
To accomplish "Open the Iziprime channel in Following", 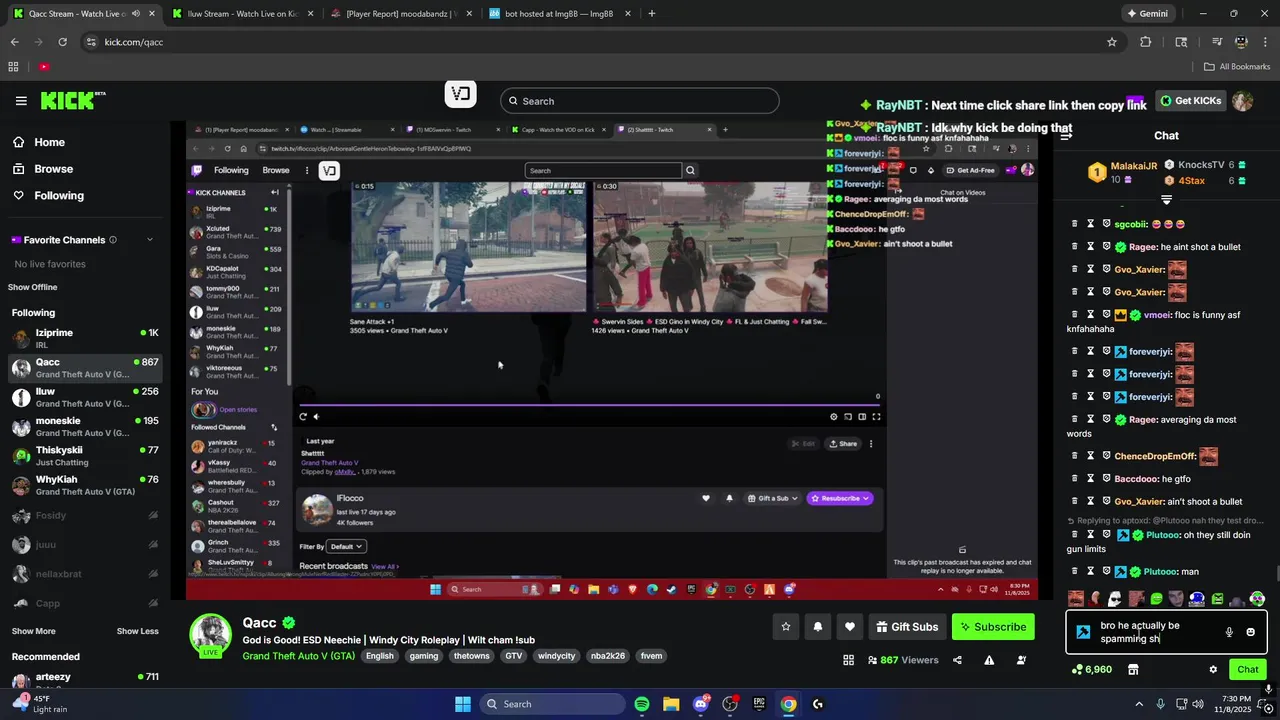I will click(84, 338).
